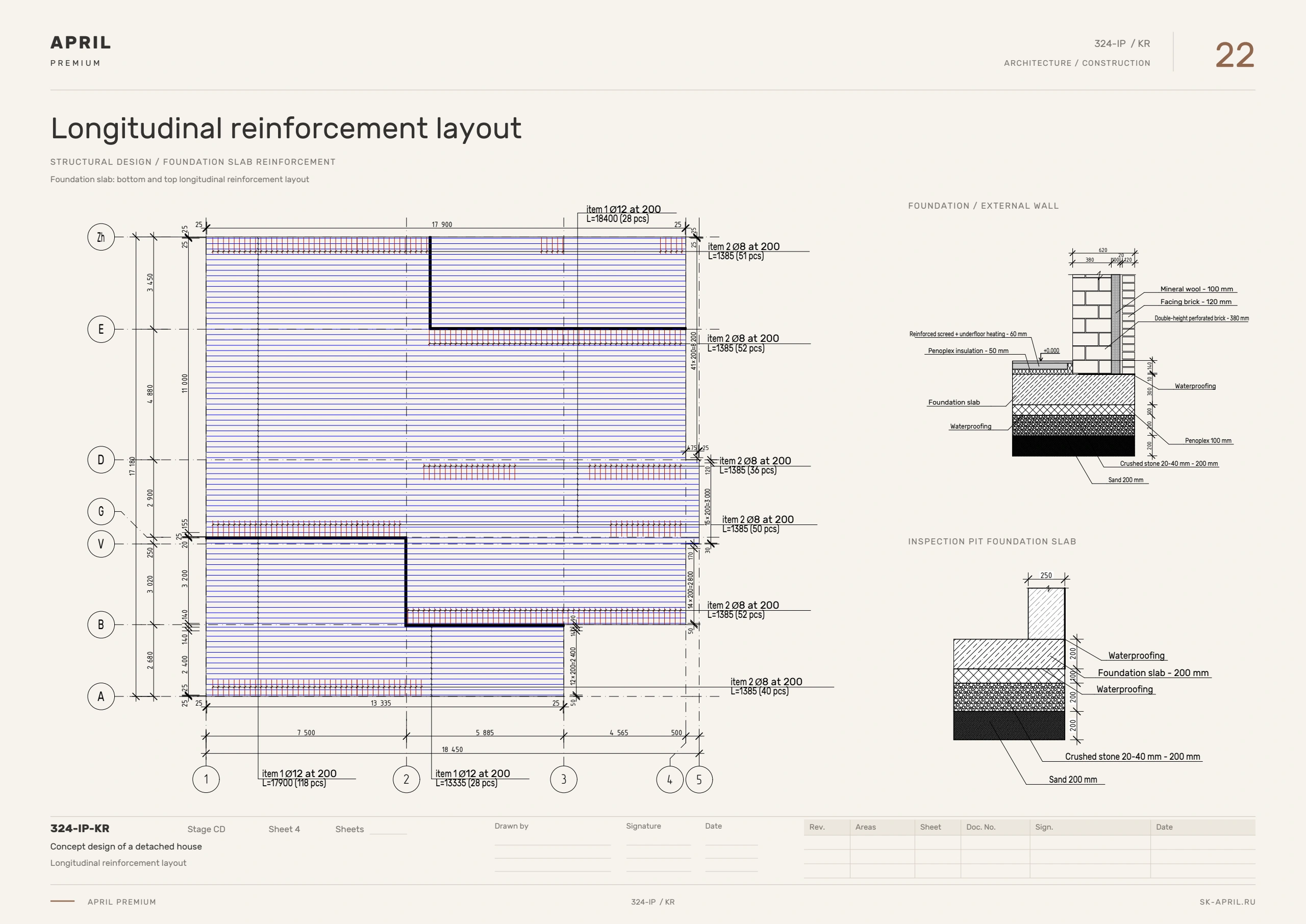Screen dimensions: 1306x924
Task: Click the '7 500' dimension value
Action: point(306,733)
